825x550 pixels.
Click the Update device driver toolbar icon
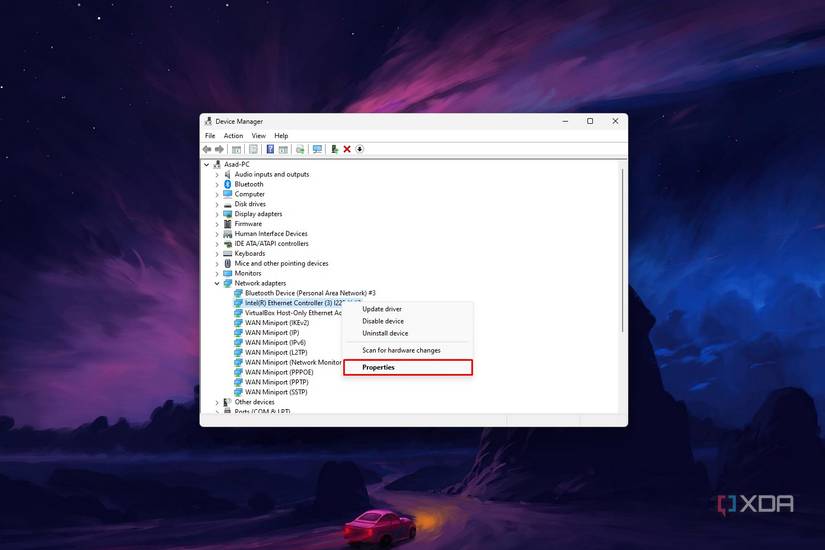click(300, 149)
